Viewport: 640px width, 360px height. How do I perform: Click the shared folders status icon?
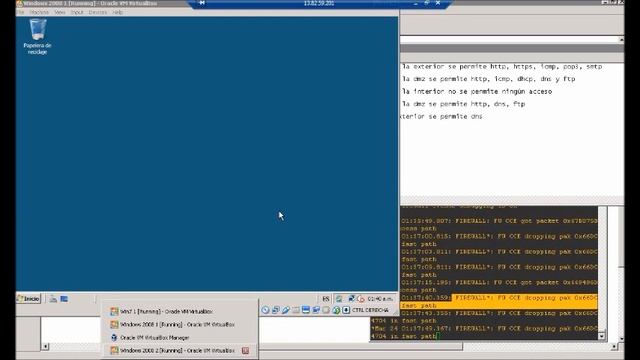coord(316,310)
